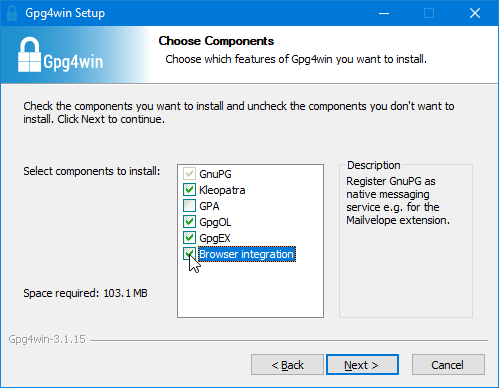Click the Choose which features of Gpg4win subtitle
The width and height of the screenshot is (499, 388).
[x=296, y=59]
